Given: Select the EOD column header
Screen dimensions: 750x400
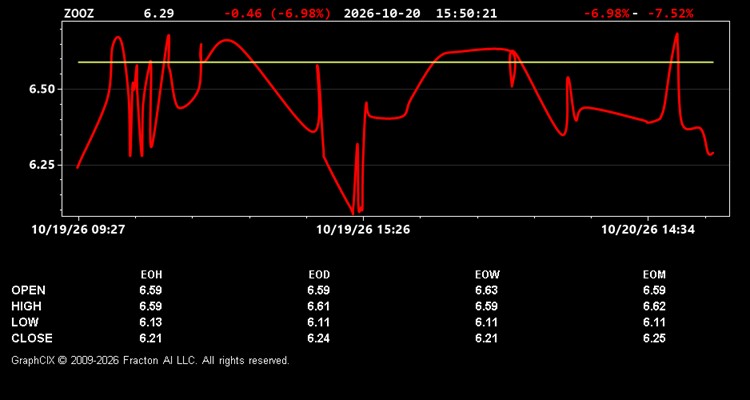Looking at the screenshot, I should point(319,275).
